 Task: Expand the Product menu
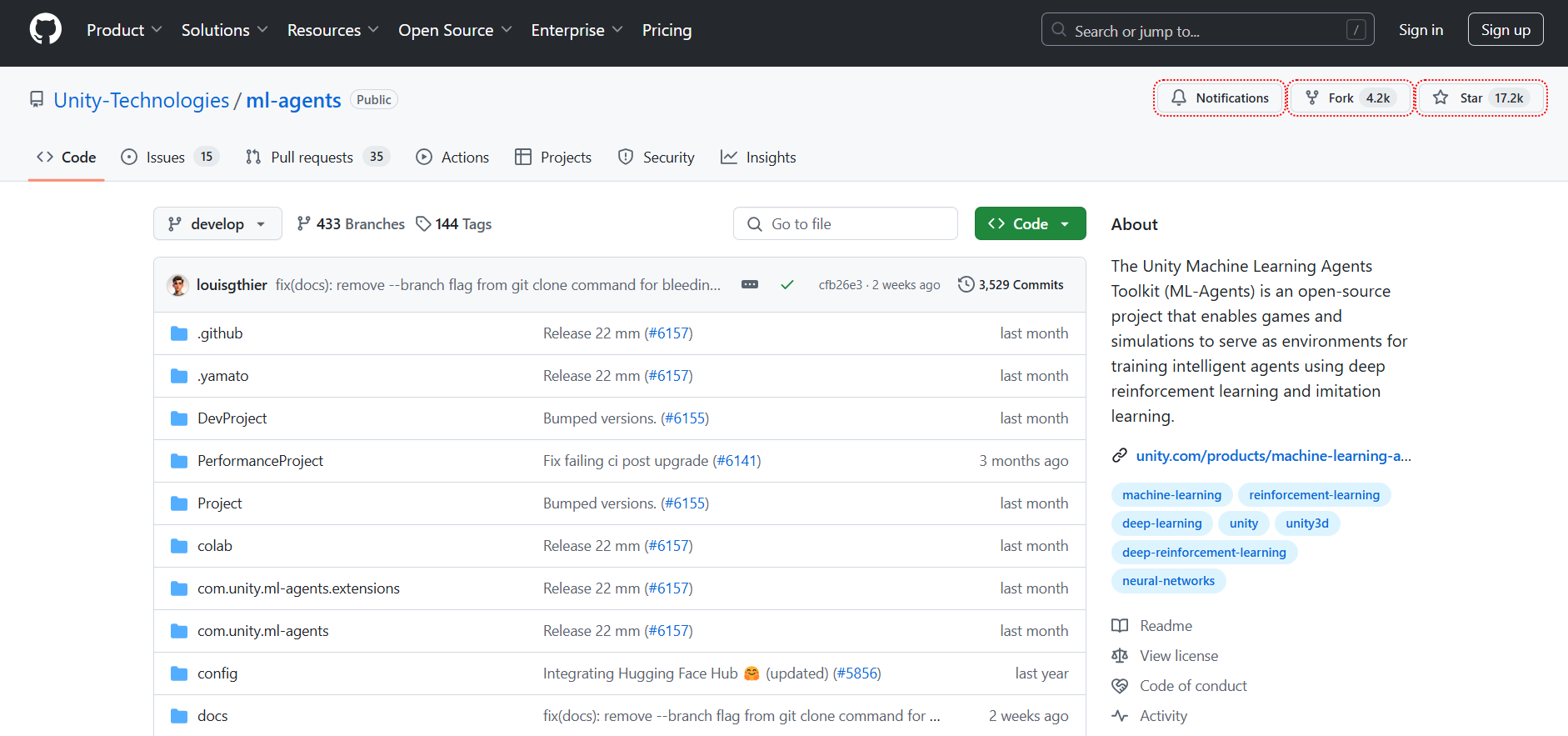coord(124,30)
